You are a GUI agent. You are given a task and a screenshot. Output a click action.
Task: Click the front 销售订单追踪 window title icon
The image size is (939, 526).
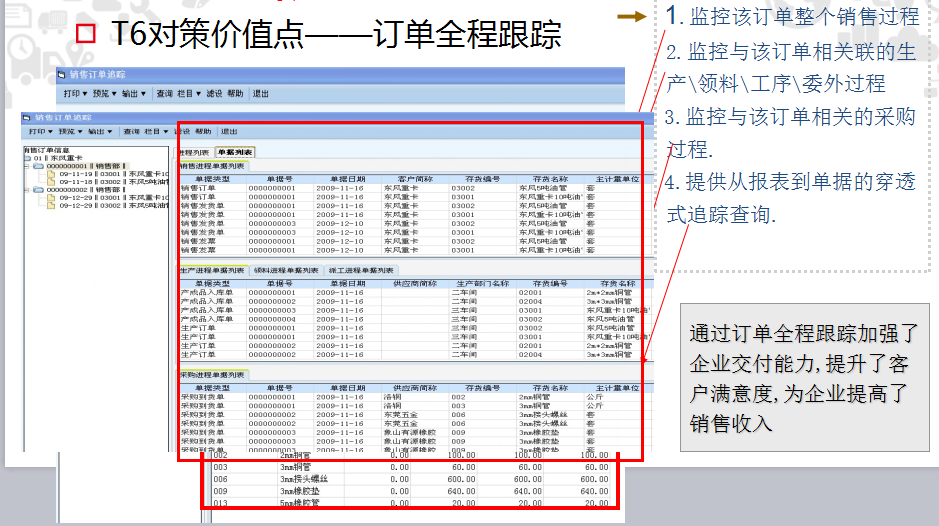[x=26, y=118]
